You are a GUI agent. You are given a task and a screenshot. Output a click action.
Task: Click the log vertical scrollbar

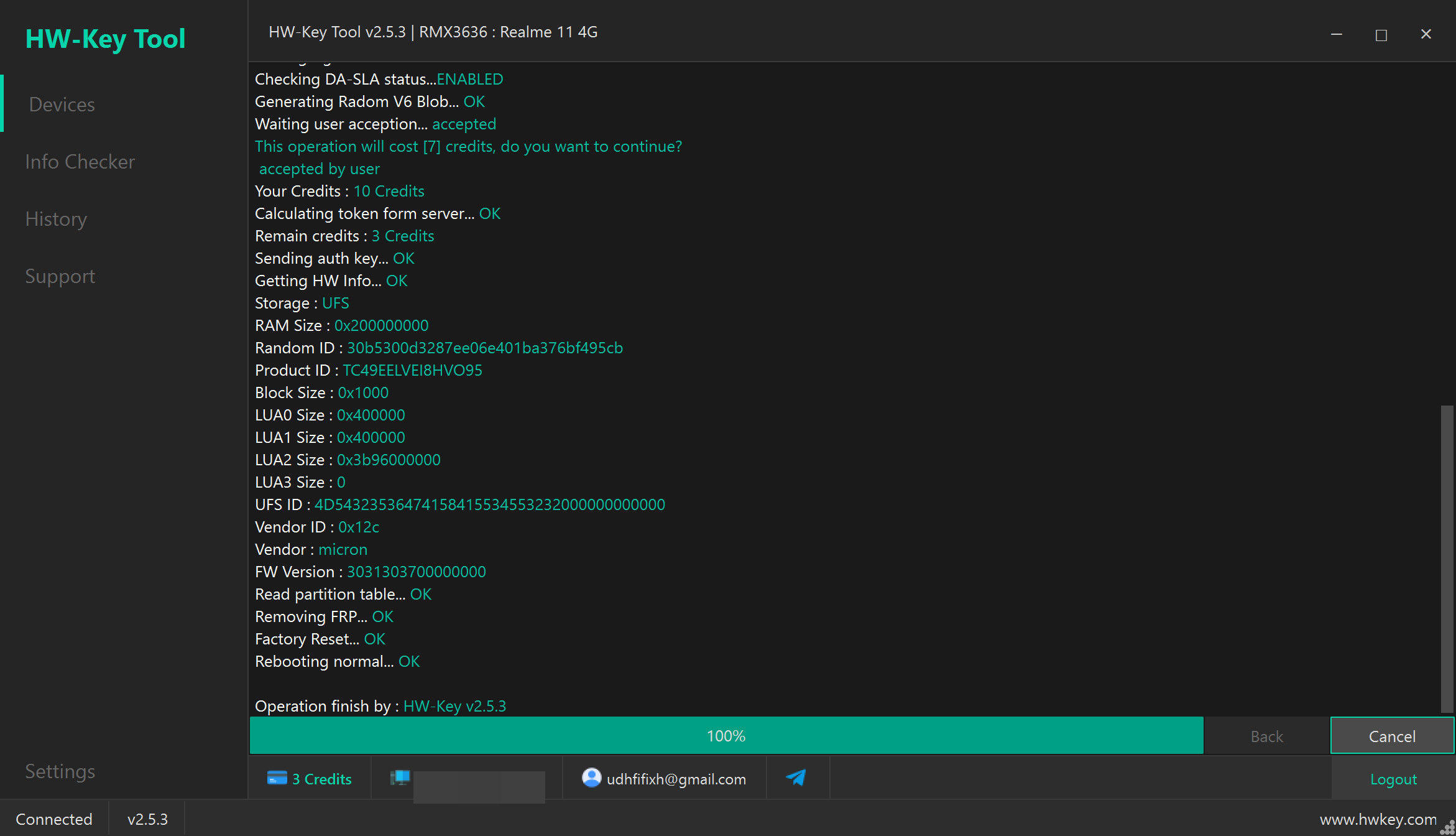tap(1447, 558)
